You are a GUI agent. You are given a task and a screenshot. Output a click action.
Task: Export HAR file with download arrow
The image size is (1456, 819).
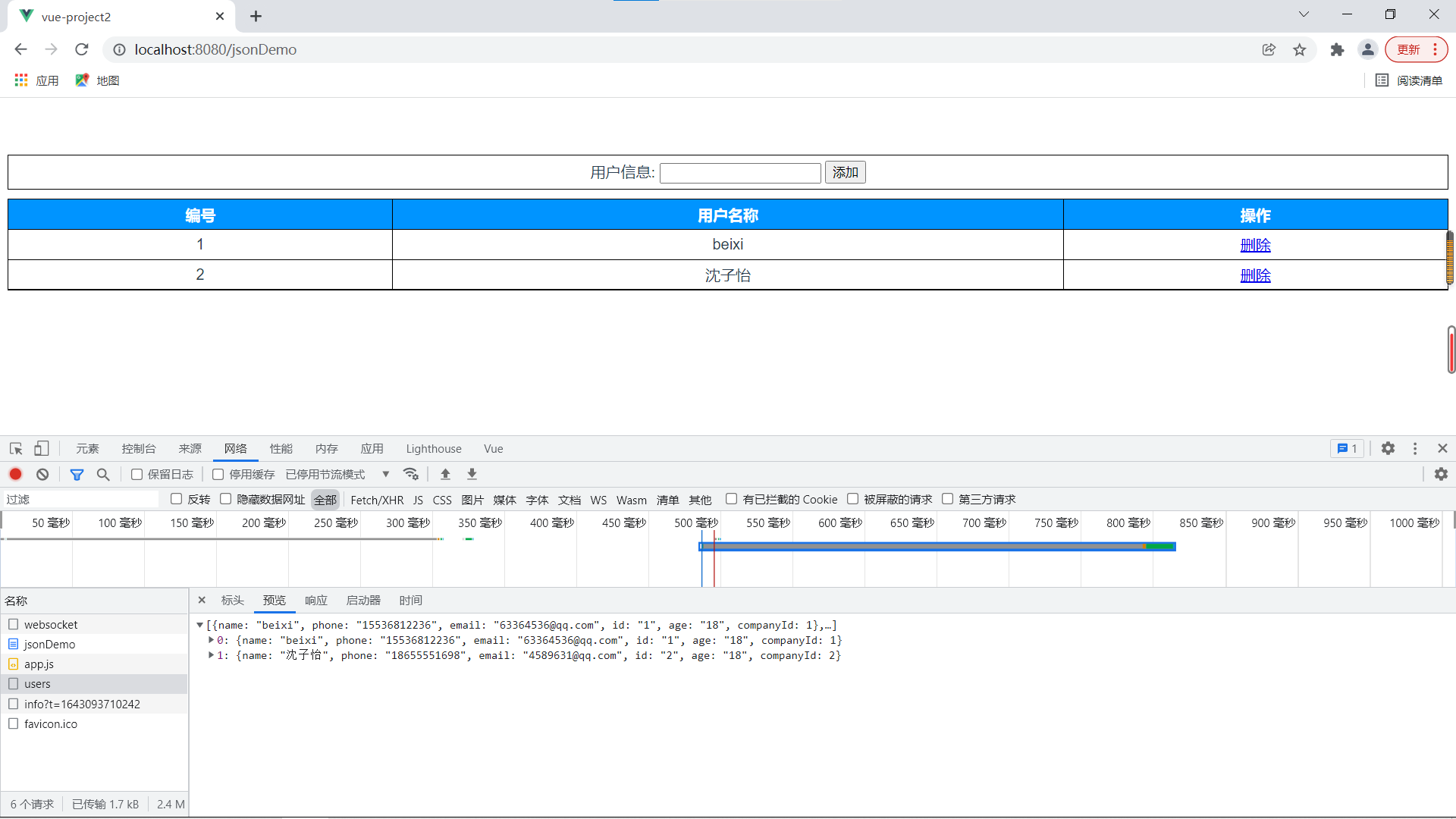pyautogui.click(x=472, y=474)
